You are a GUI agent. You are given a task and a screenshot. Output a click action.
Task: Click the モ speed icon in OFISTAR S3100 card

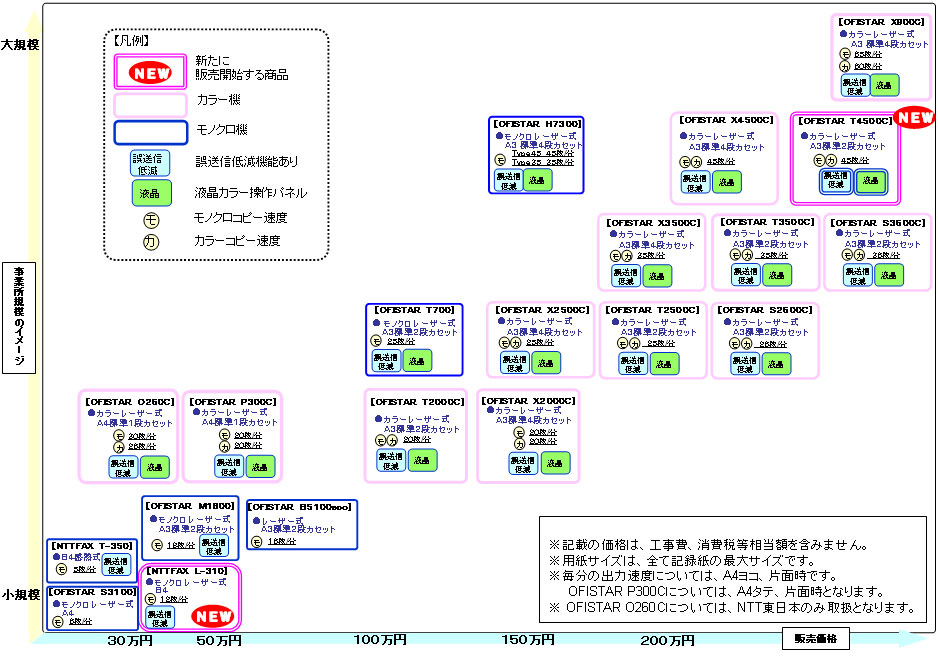point(57,623)
